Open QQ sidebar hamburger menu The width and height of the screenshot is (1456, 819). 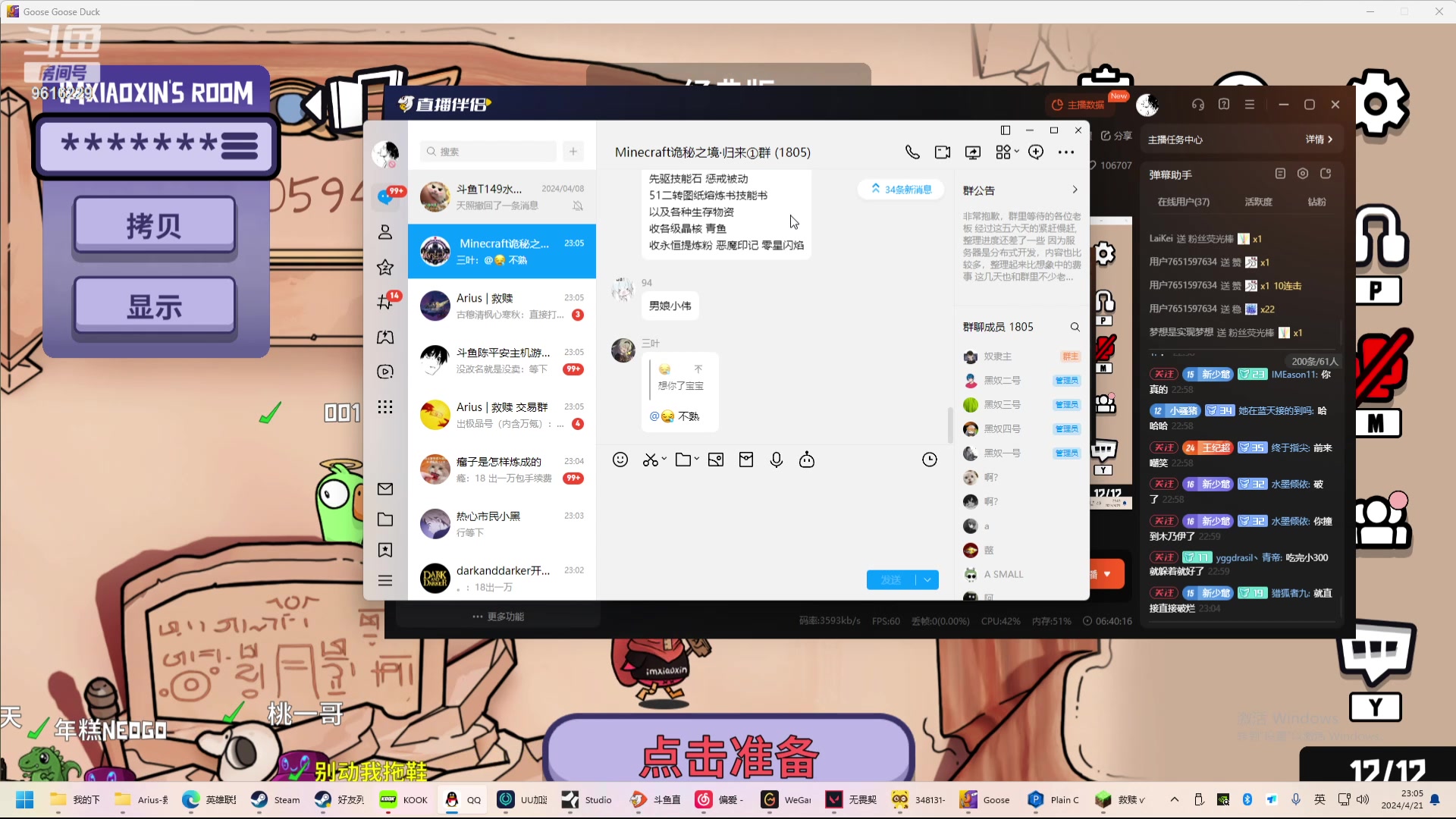(x=385, y=581)
